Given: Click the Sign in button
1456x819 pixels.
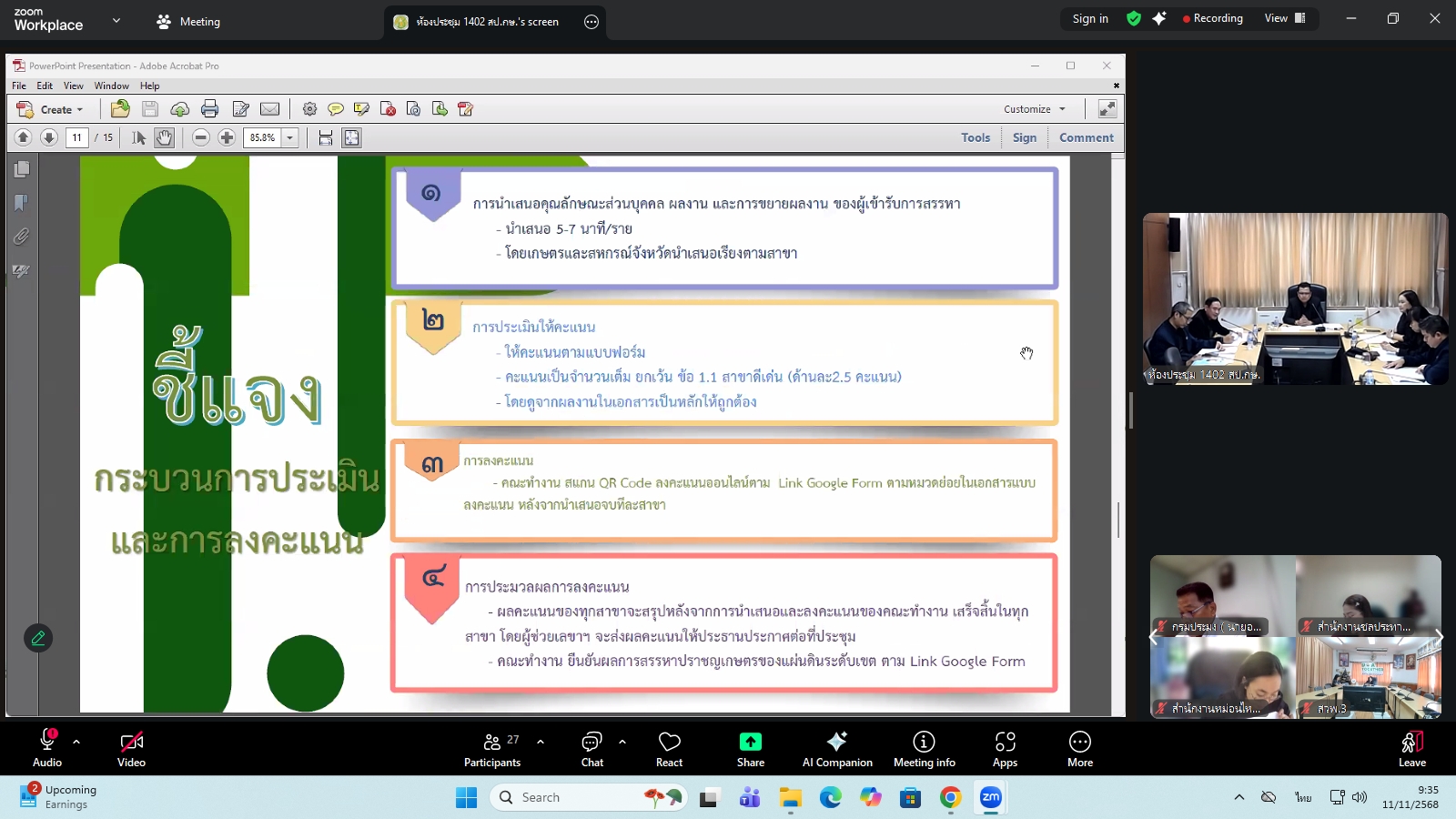Looking at the screenshot, I should pyautogui.click(x=1090, y=18).
